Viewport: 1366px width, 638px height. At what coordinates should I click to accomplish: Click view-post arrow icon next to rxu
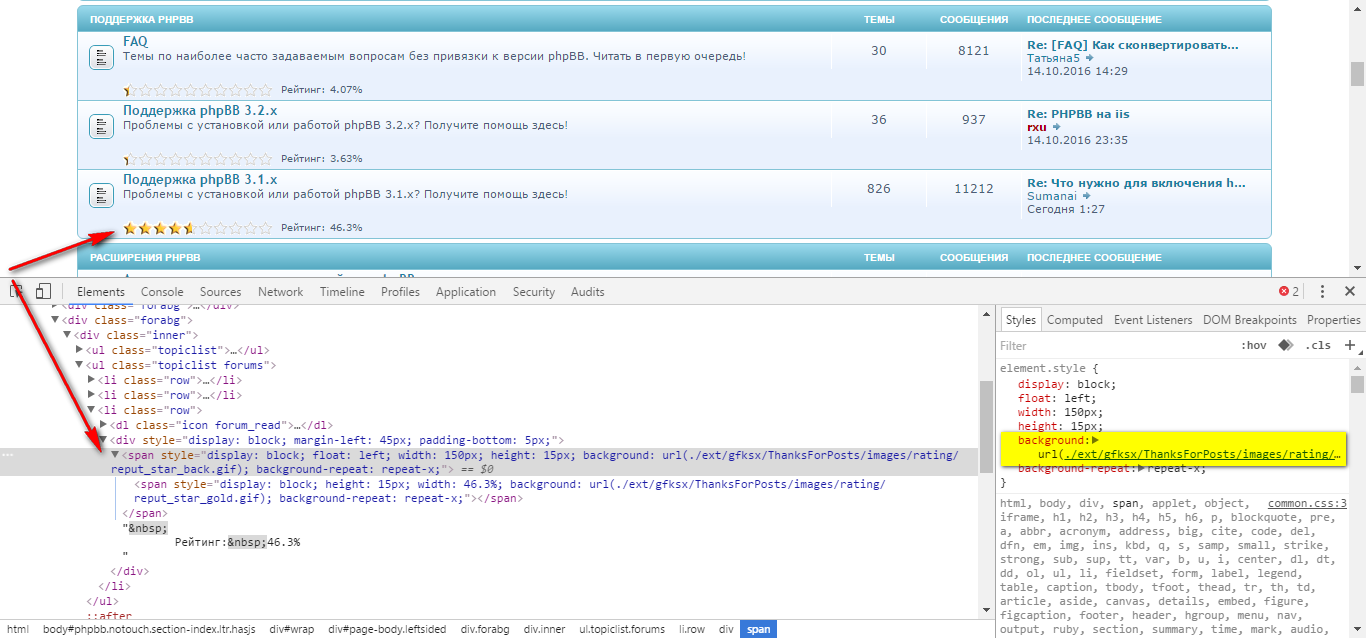click(1056, 127)
